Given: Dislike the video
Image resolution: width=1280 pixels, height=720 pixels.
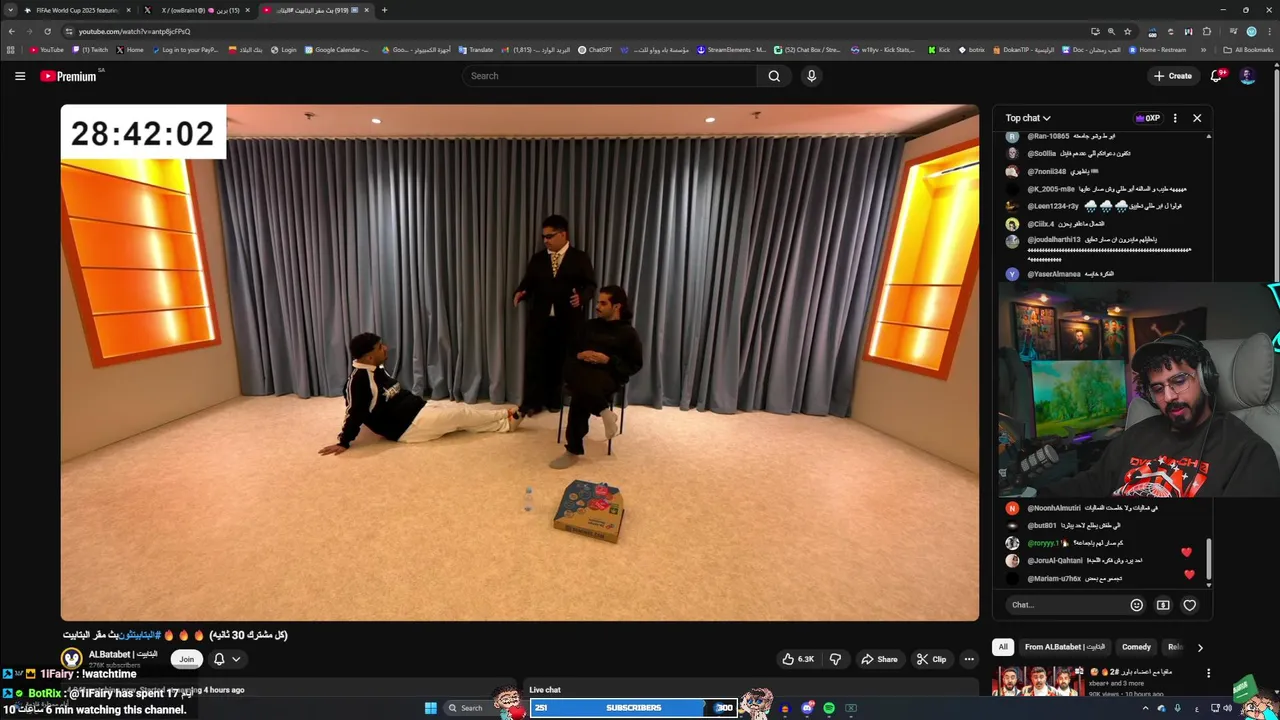Looking at the screenshot, I should [x=835, y=659].
